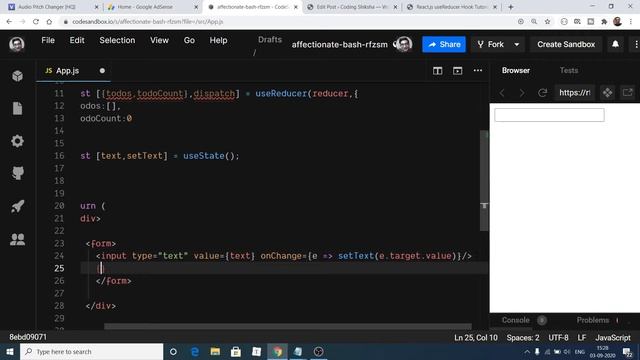640x360 pixels.
Task: Open a new Chrome tab
Action: coord(510,7)
